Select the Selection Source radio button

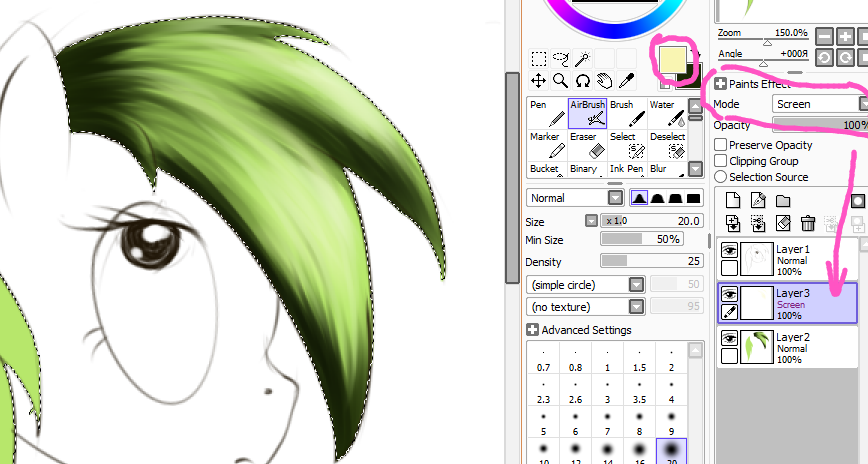[720, 177]
